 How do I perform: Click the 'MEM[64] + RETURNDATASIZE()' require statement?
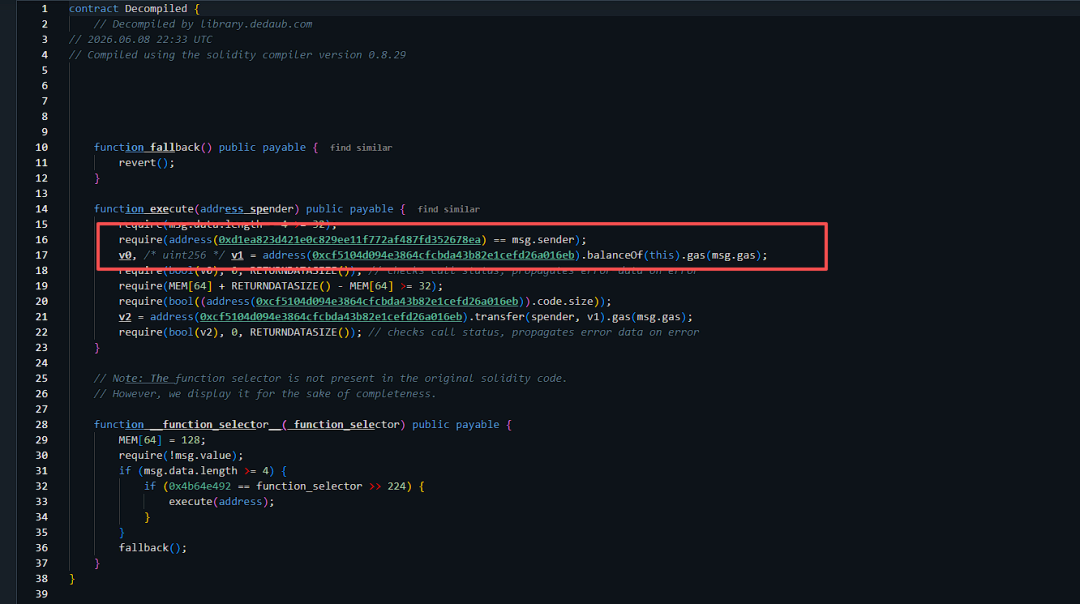280,286
